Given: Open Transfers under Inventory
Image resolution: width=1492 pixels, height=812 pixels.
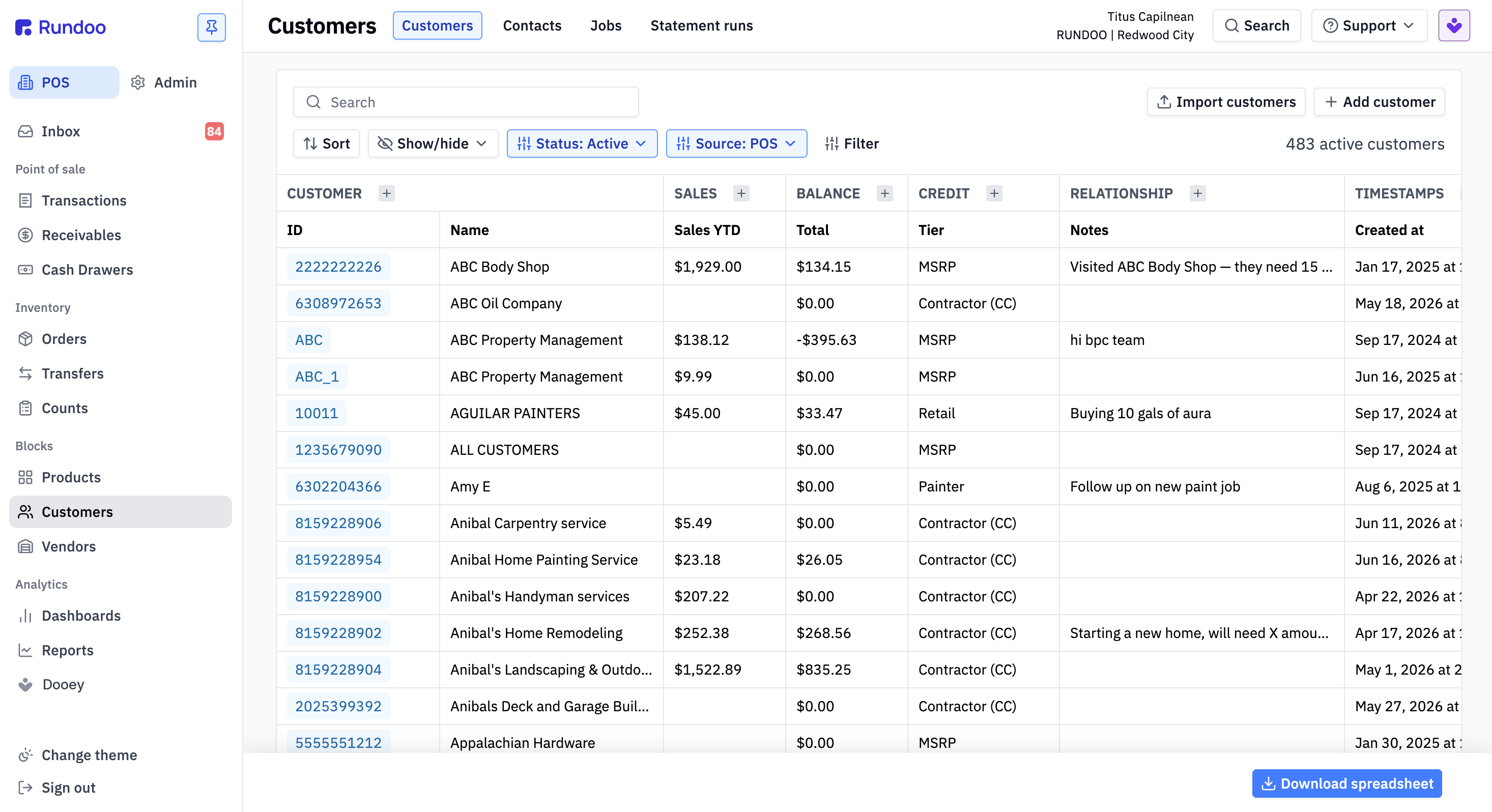Looking at the screenshot, I should point(120,373).
